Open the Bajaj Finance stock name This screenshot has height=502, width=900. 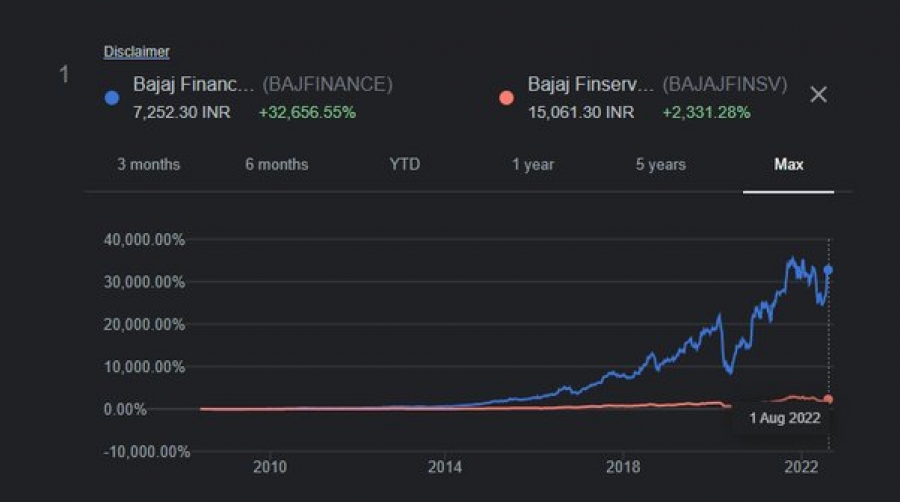[x=193, y=84]
